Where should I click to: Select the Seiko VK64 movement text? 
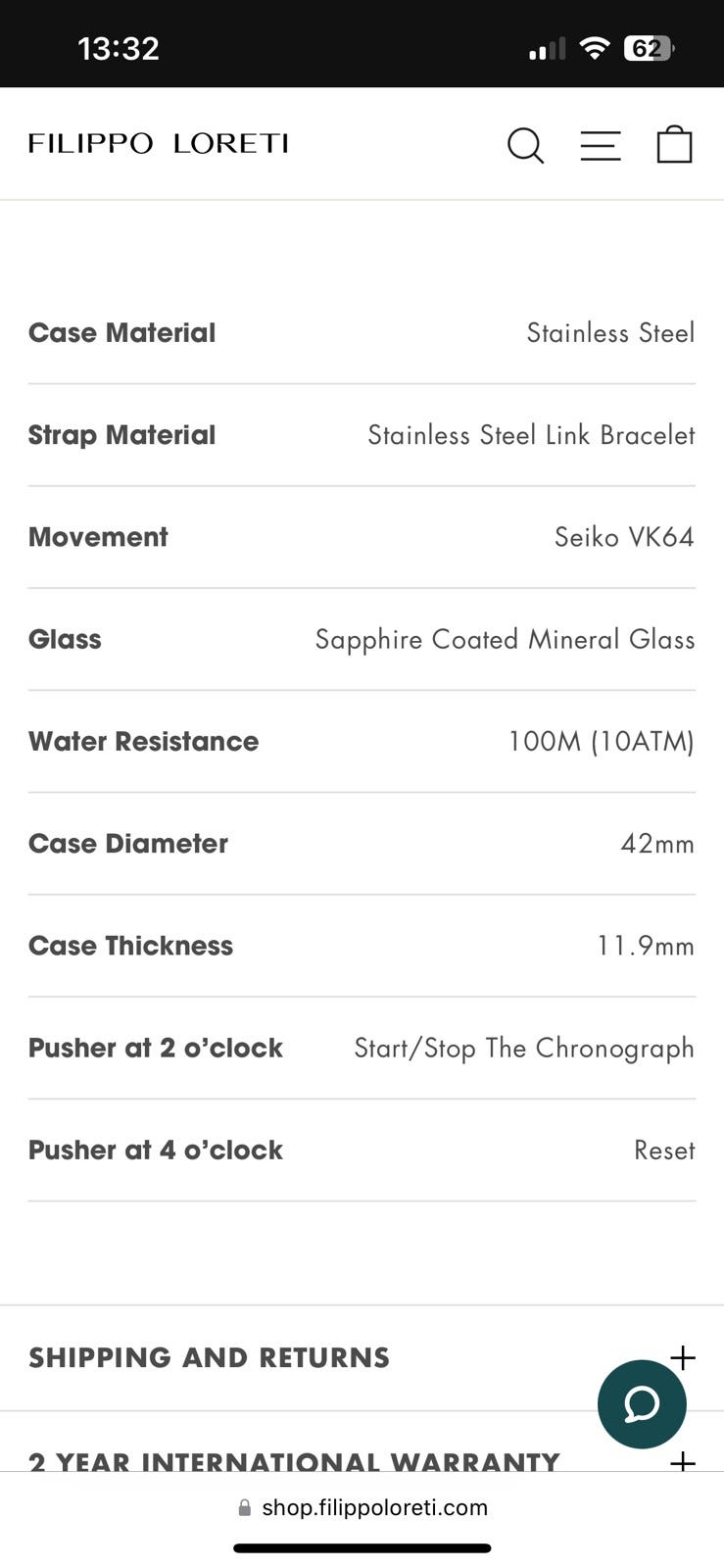(624, 537)
